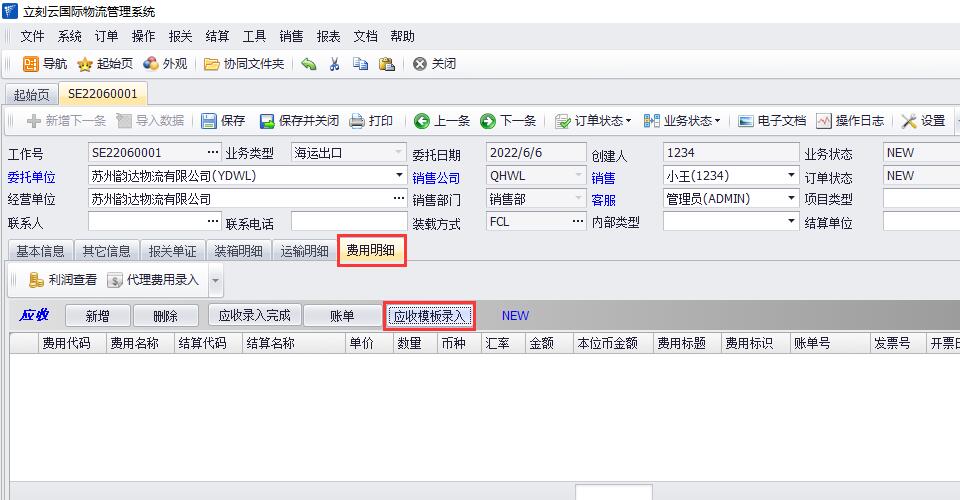The height and width of the screenshot is (500, 960).
Task: Switch to the 报关单证 tab
Action: tap(172, 251)
